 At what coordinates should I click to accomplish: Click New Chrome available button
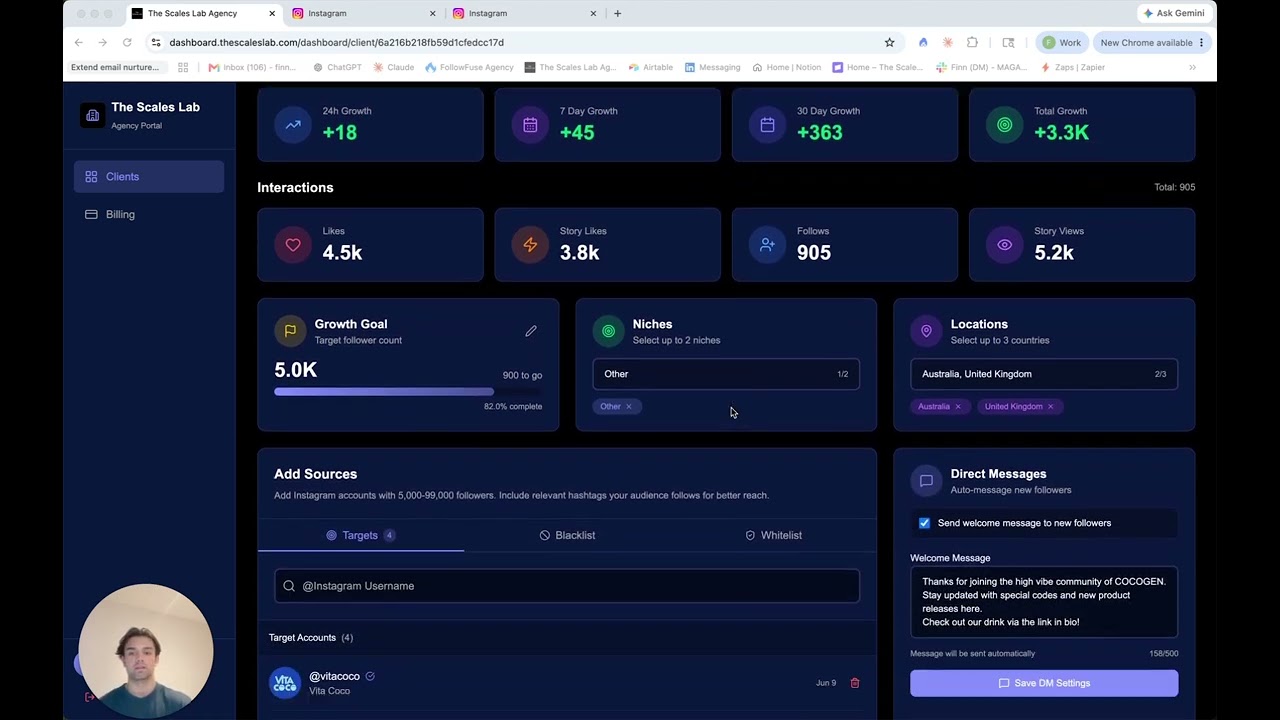(1152, 42)
